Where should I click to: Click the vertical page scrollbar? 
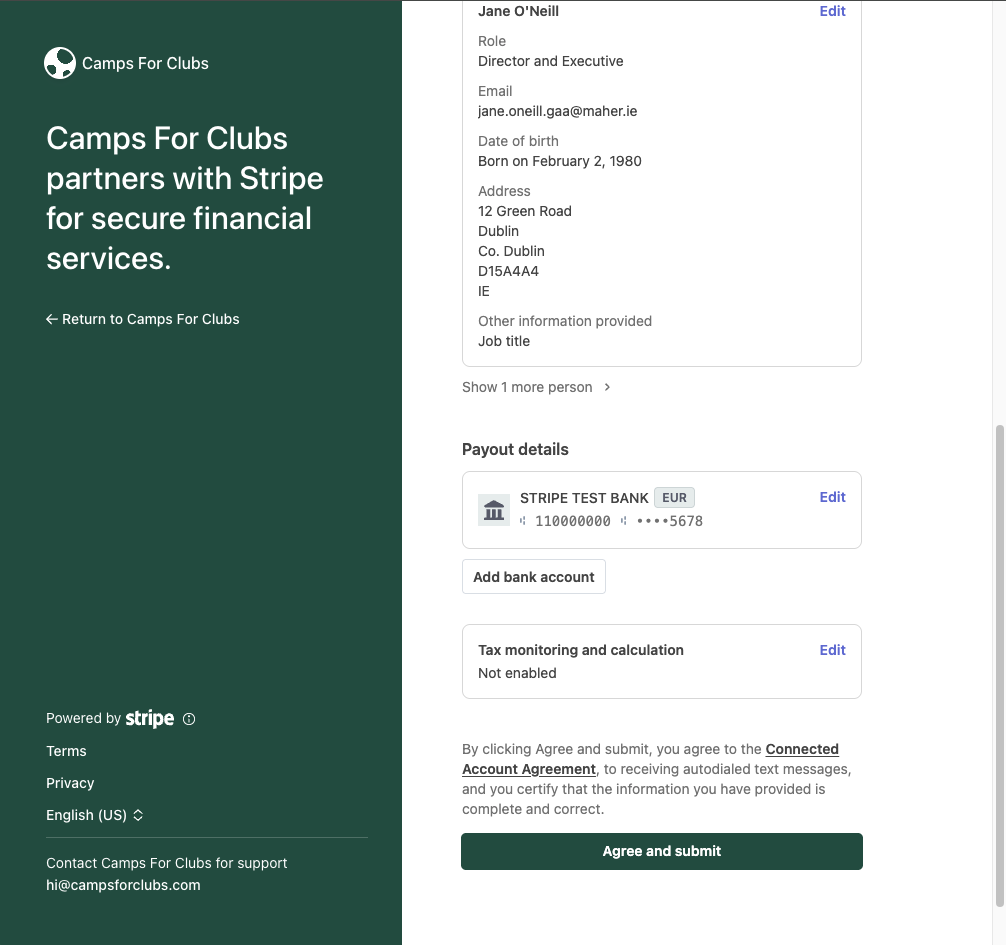coord(999,665)
